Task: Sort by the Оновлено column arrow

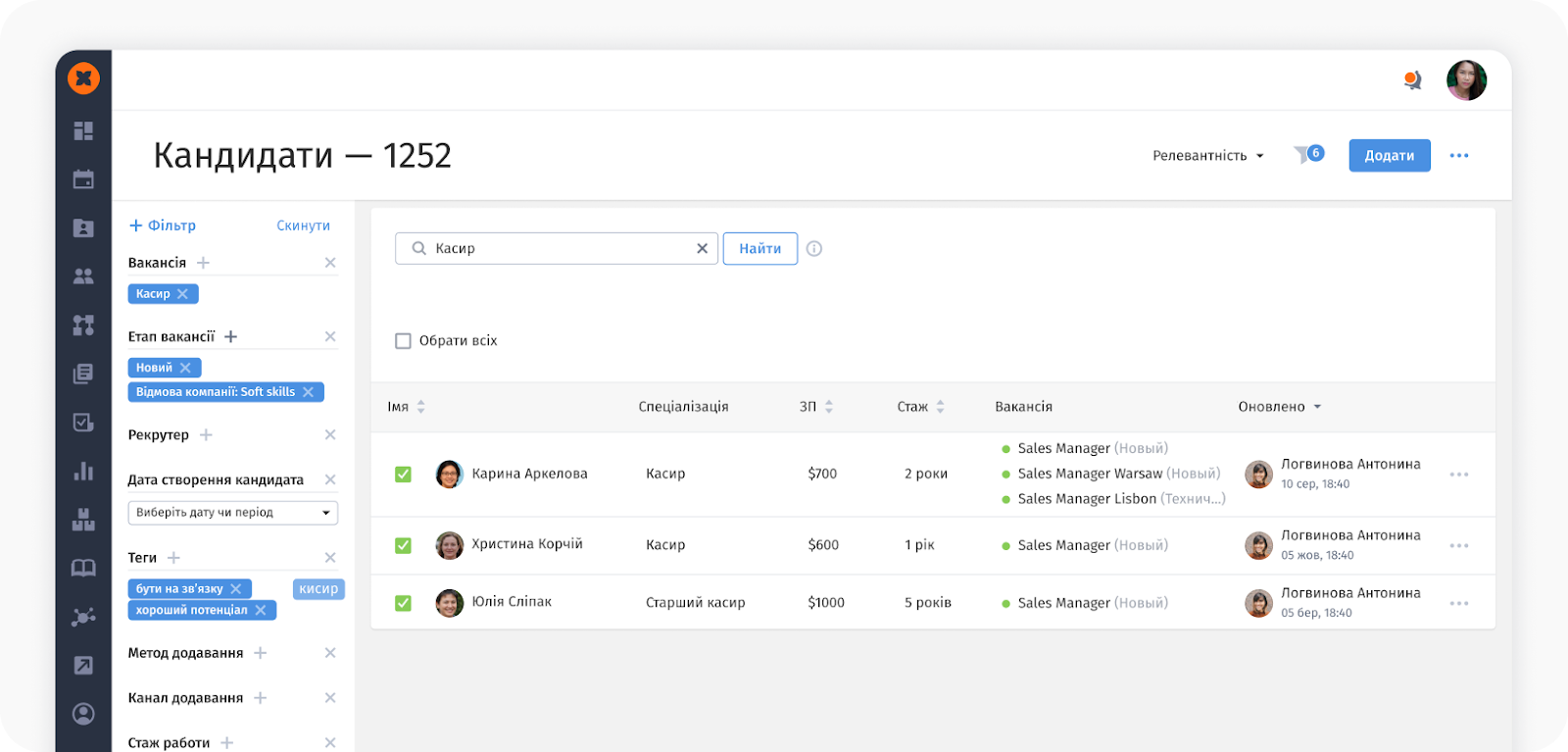Action: point(1317,407)
